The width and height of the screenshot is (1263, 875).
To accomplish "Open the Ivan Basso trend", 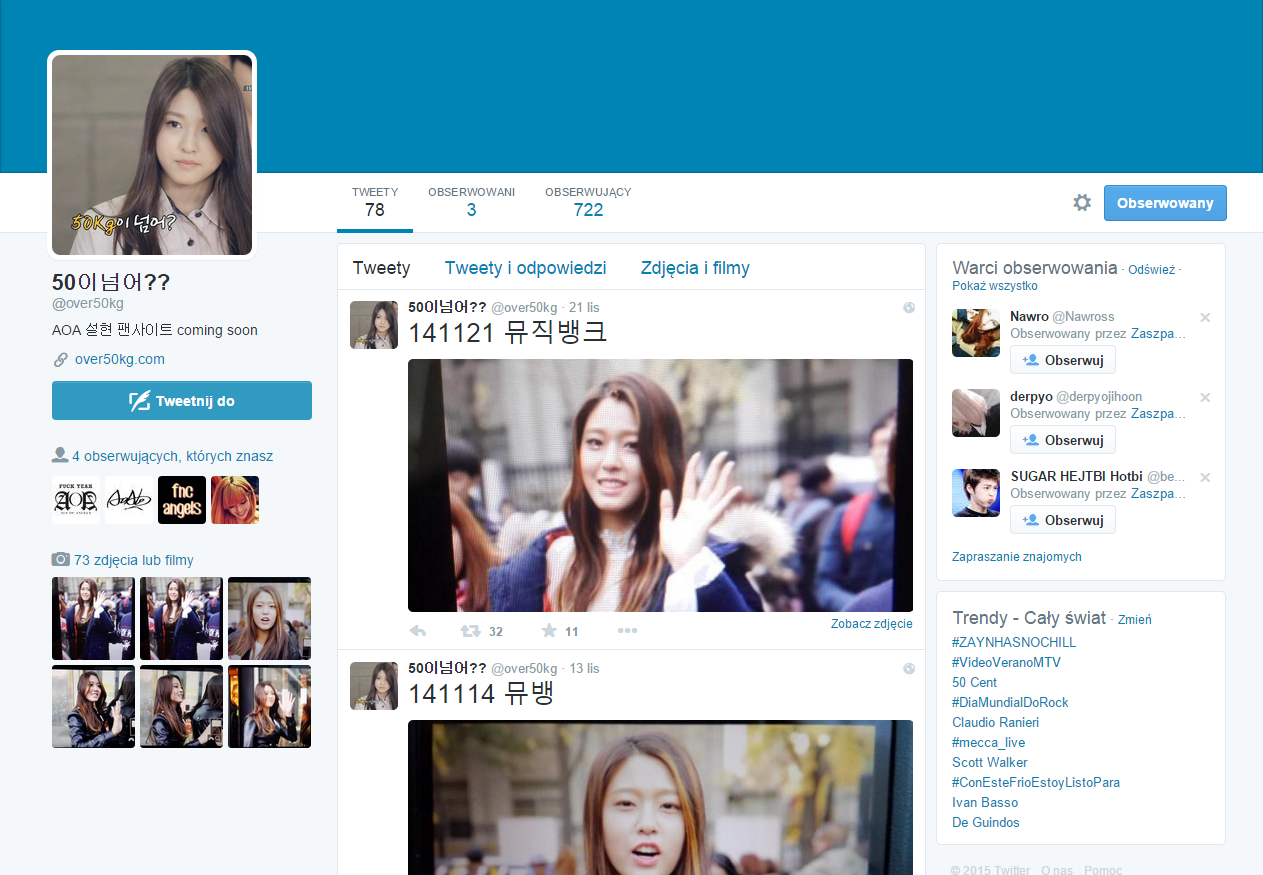I will (x=985, y=803).
